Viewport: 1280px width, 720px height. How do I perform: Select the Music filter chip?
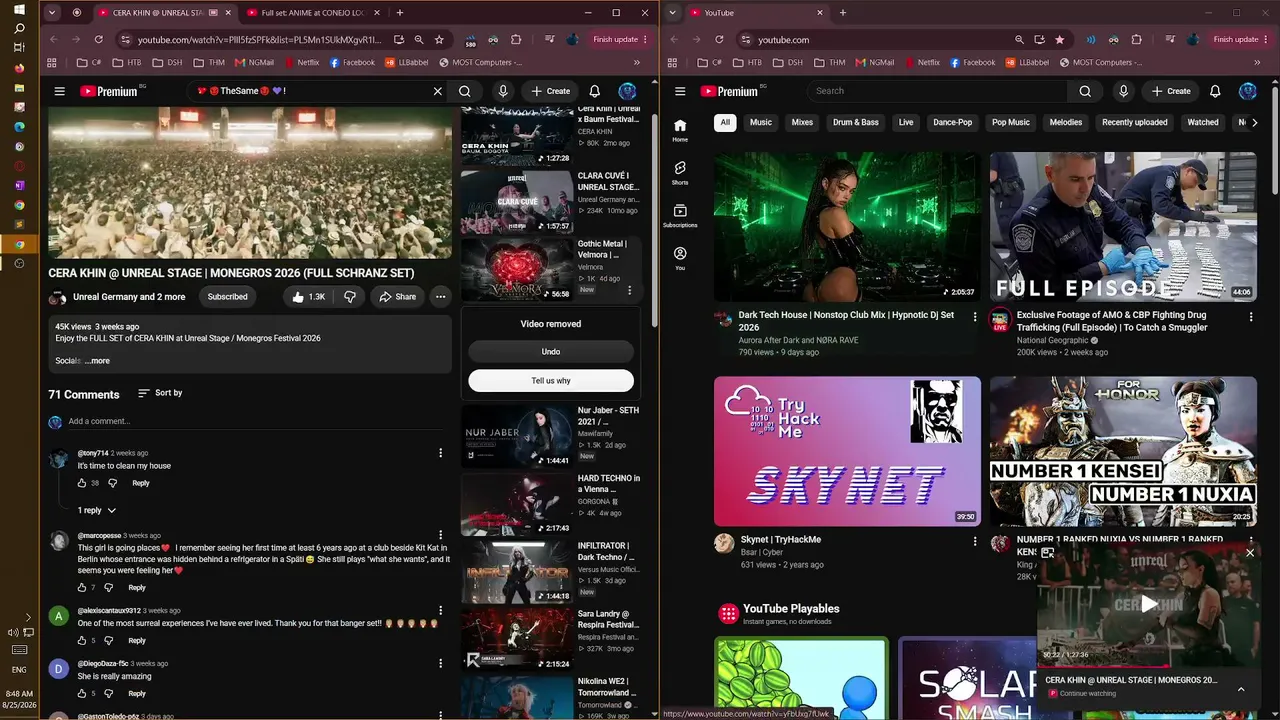click(761, 123)
